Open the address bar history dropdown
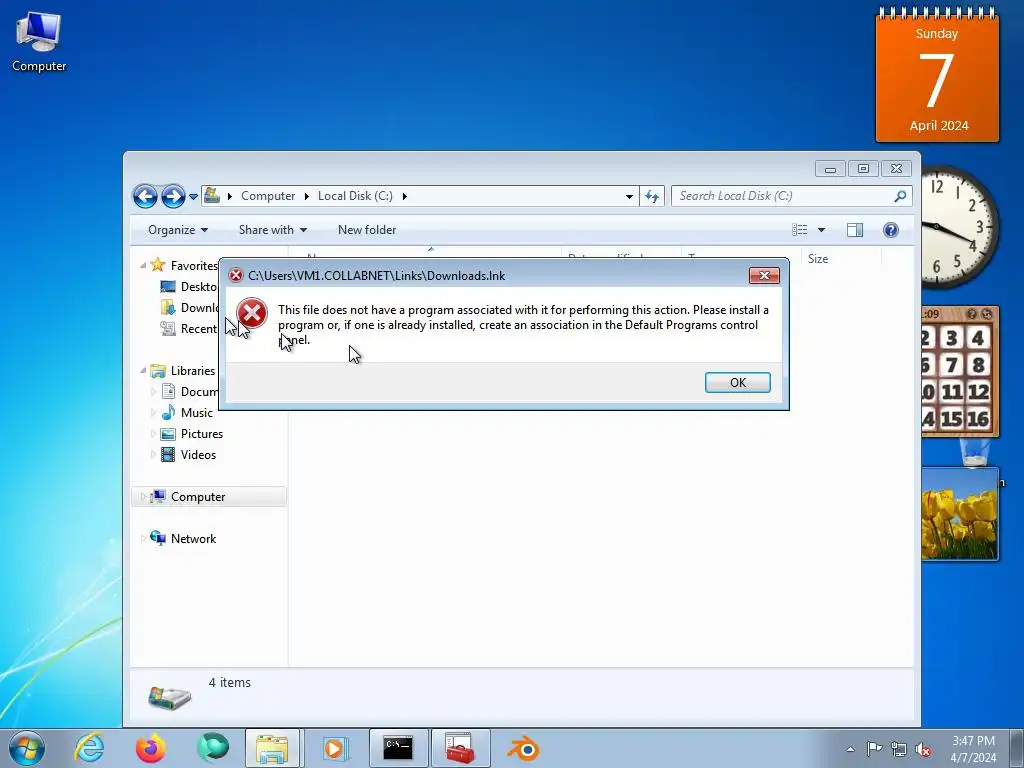1024x768 pixels. pyautogui.click(x=629, y=196)
